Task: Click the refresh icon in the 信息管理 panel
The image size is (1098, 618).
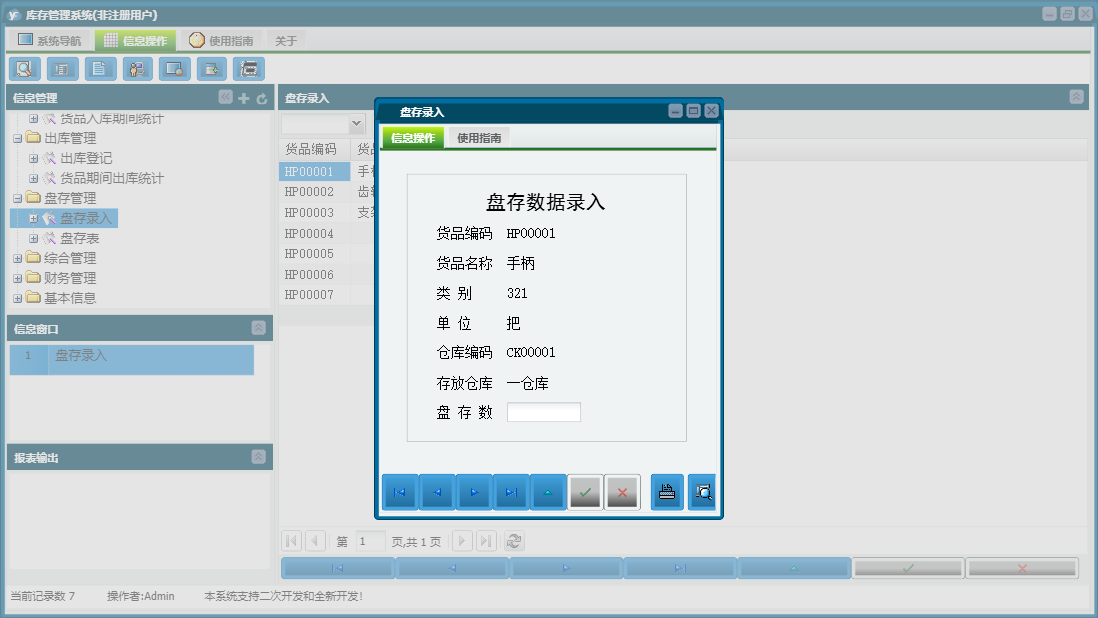Action: point(261,97)
